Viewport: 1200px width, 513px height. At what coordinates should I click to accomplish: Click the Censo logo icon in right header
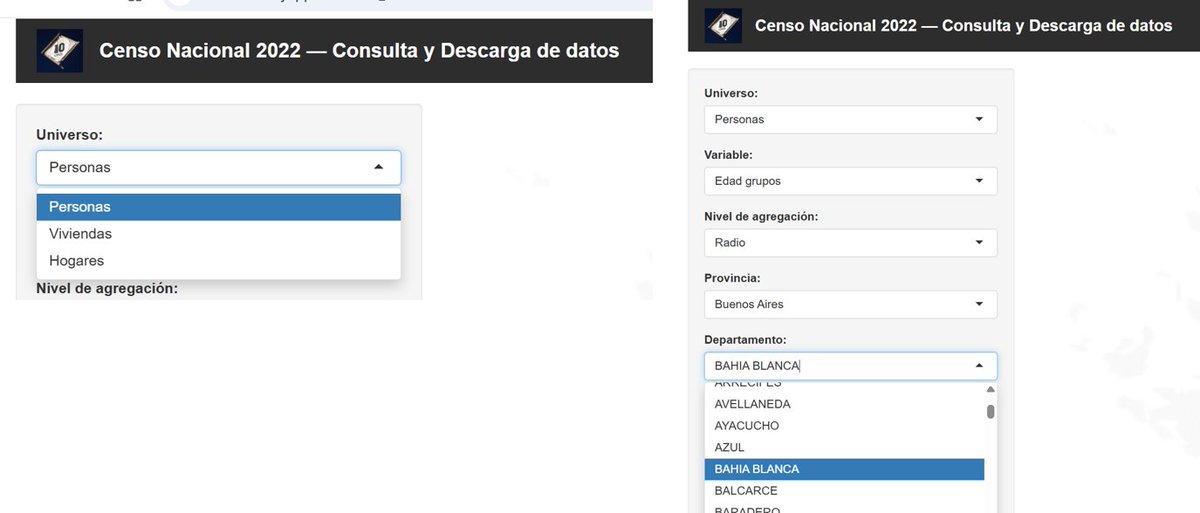coord(721,25)
